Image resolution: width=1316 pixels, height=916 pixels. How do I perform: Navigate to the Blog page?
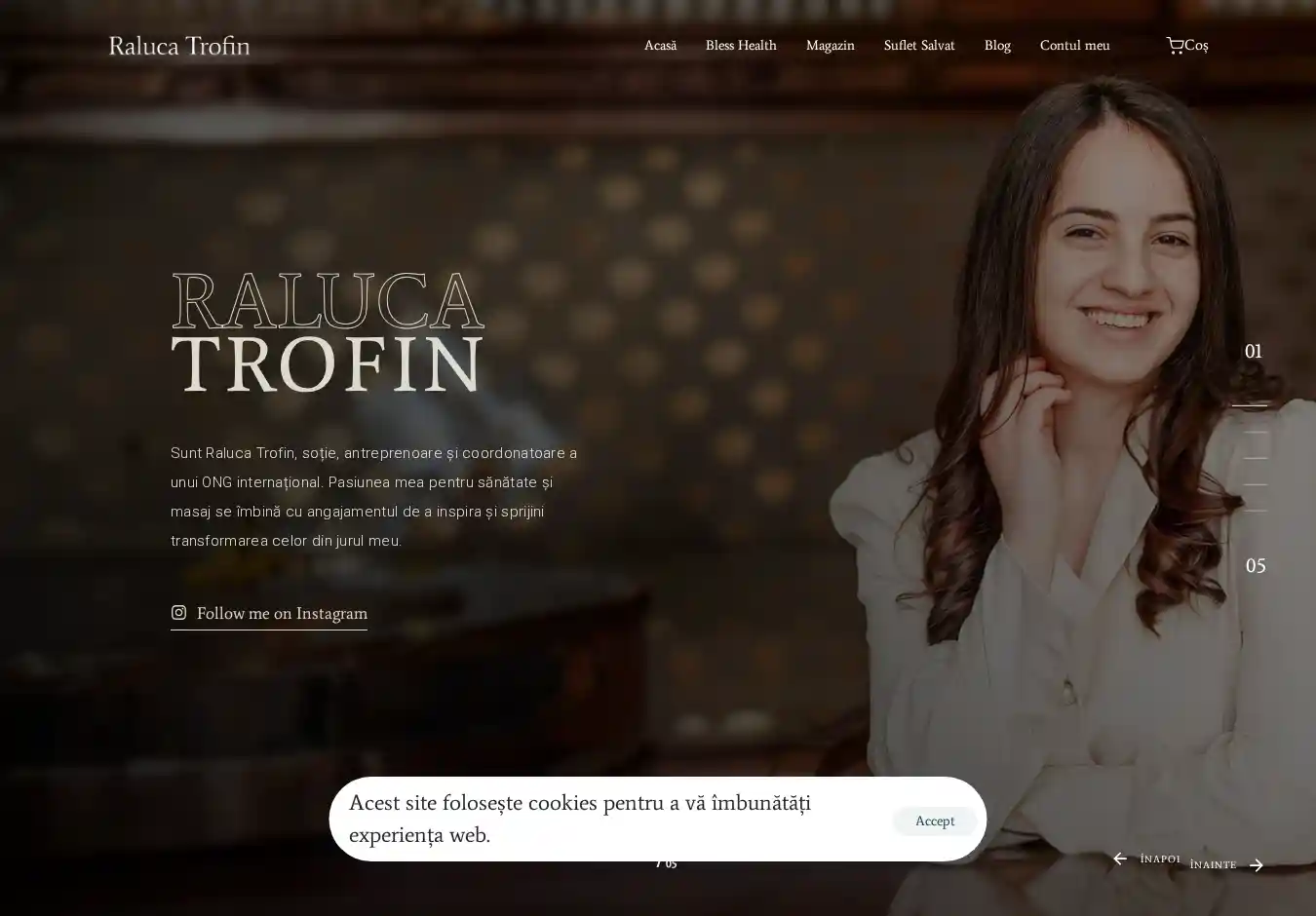(997, 46)
